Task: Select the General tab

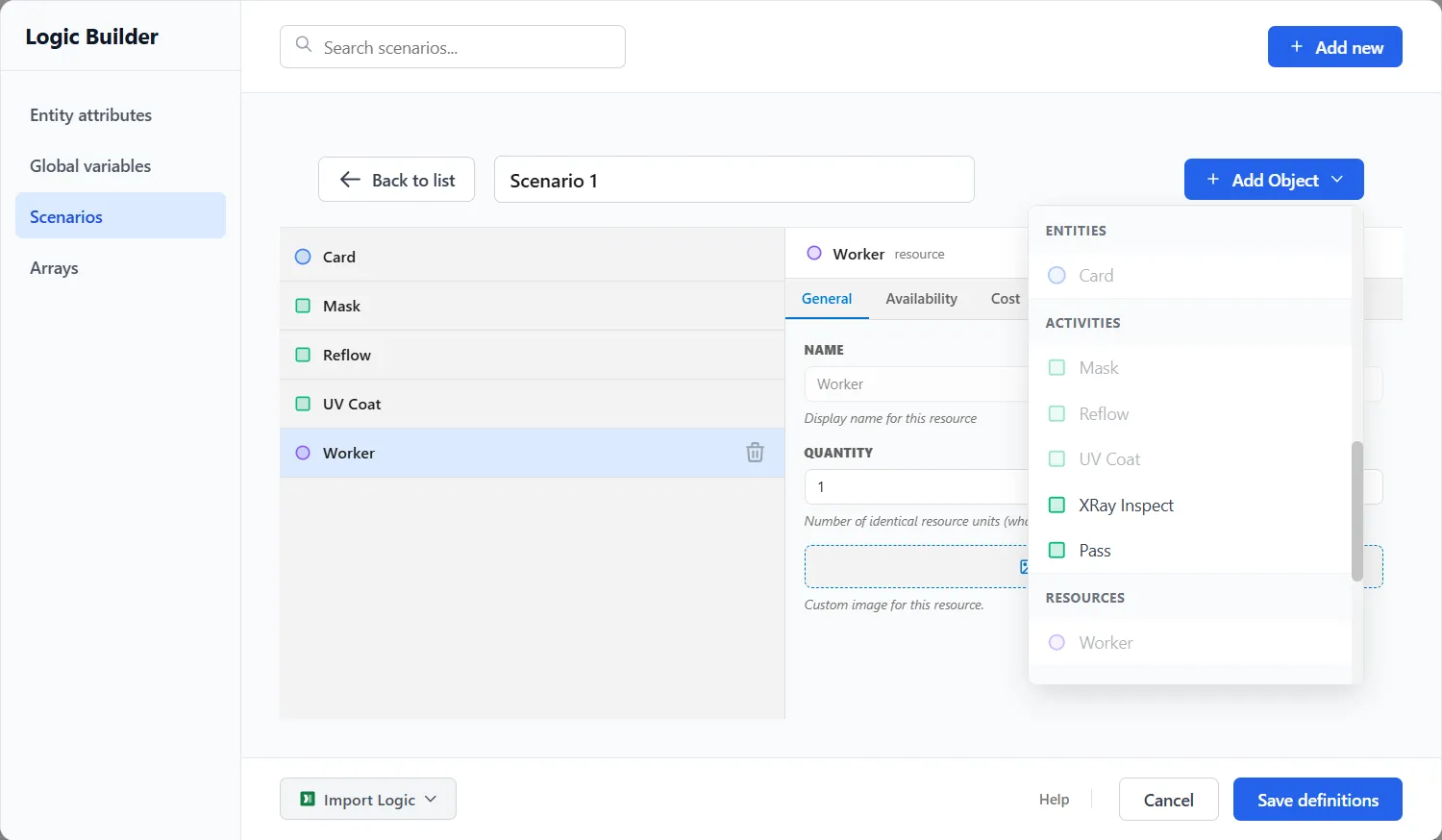Action: click(x=827, y=299)
